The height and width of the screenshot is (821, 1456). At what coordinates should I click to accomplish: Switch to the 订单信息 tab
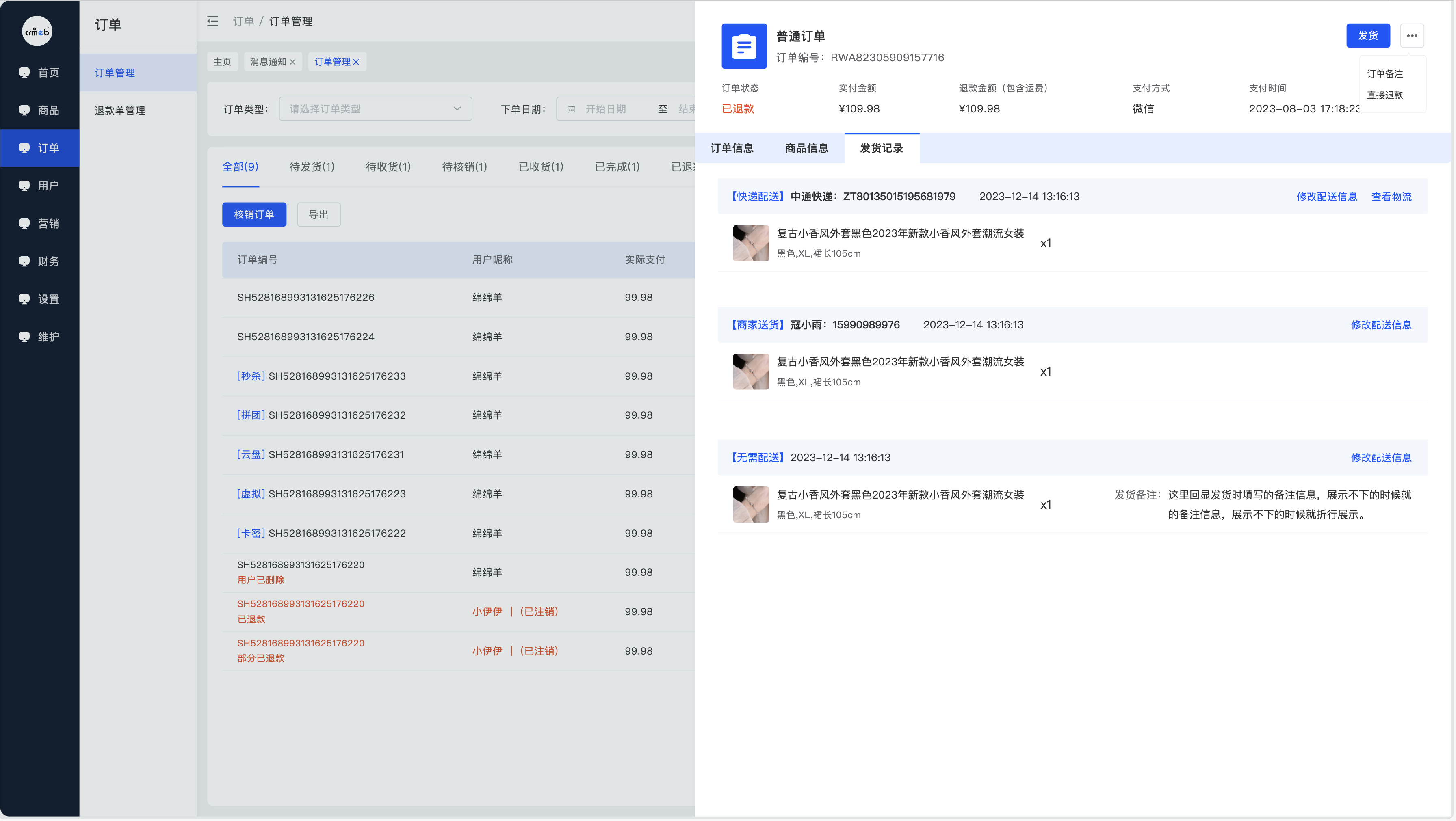[732, 149]
